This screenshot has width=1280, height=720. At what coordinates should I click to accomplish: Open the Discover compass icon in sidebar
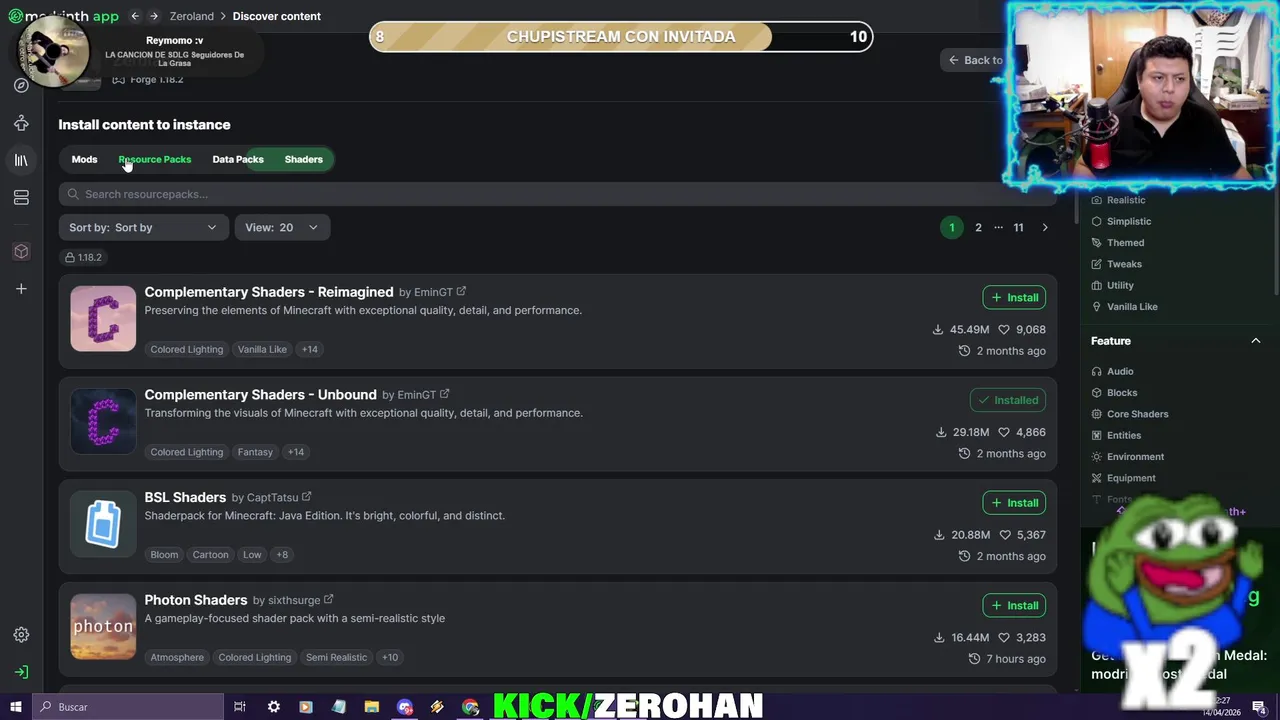pyautogui.click(x=21, y=85)
